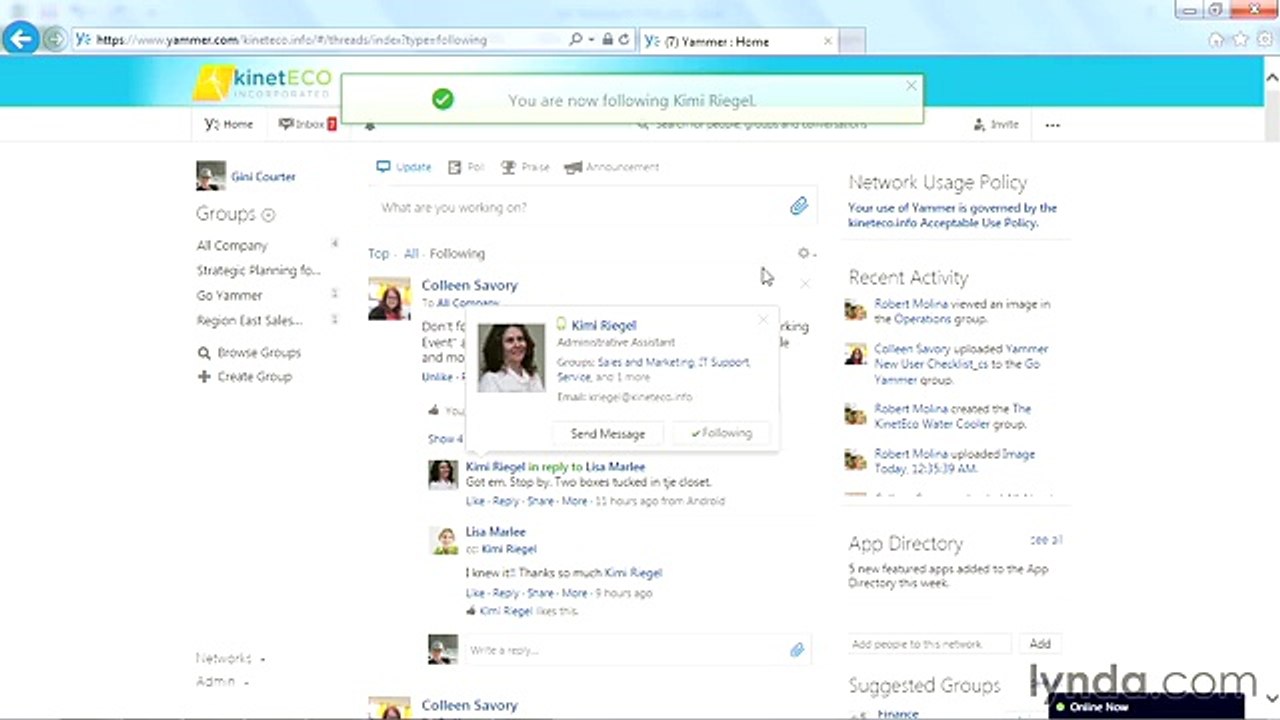1280x720 pixels.
Task: Select the Poll post type tab
Action: (466, 167)
